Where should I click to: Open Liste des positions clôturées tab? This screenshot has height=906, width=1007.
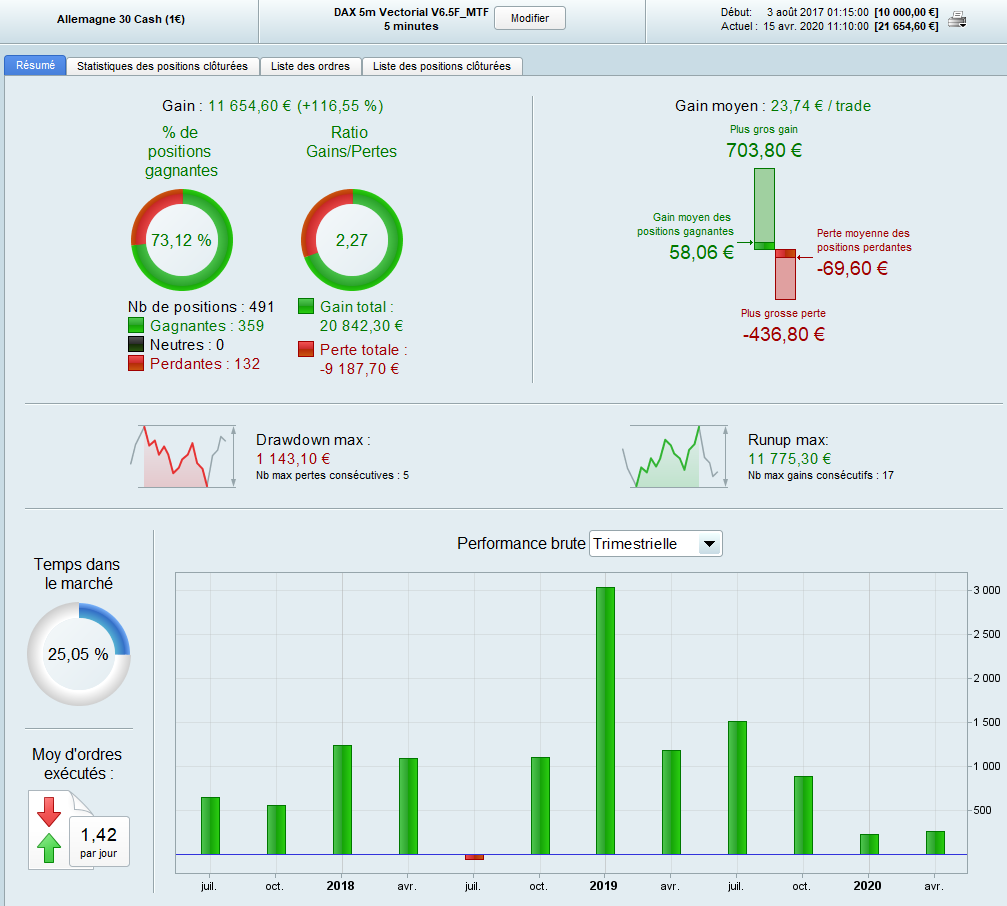pyautogui.click(x=442, y=66)
